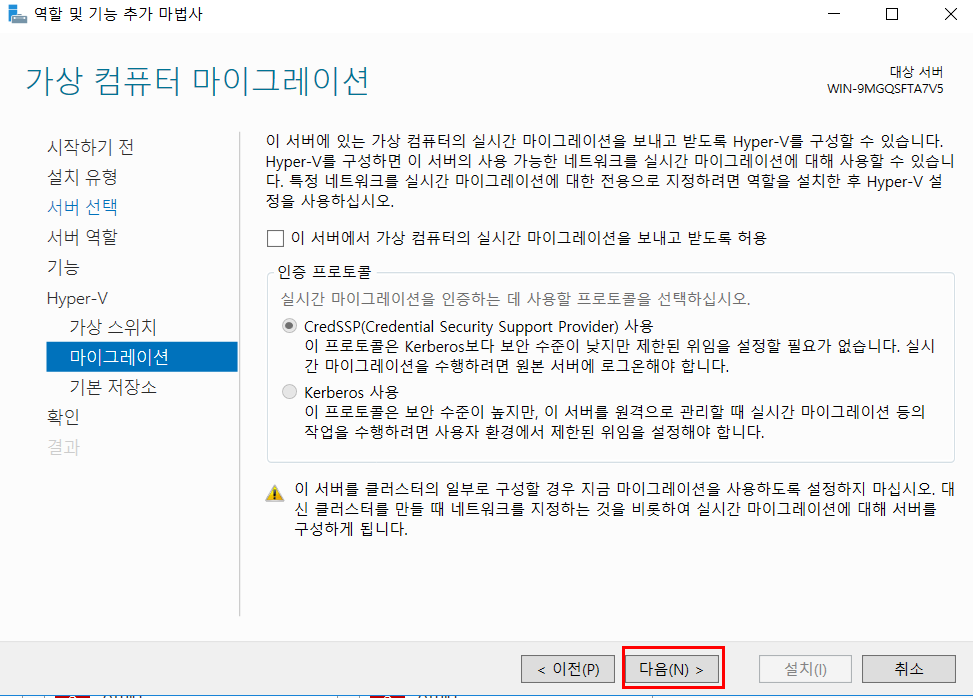Cancel the wizard with 취소 button

click(x=909, y=669)
